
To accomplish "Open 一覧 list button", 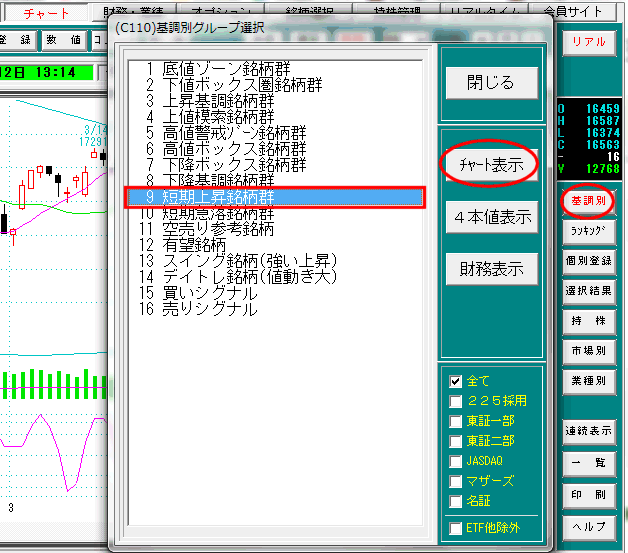I will 589,463.
